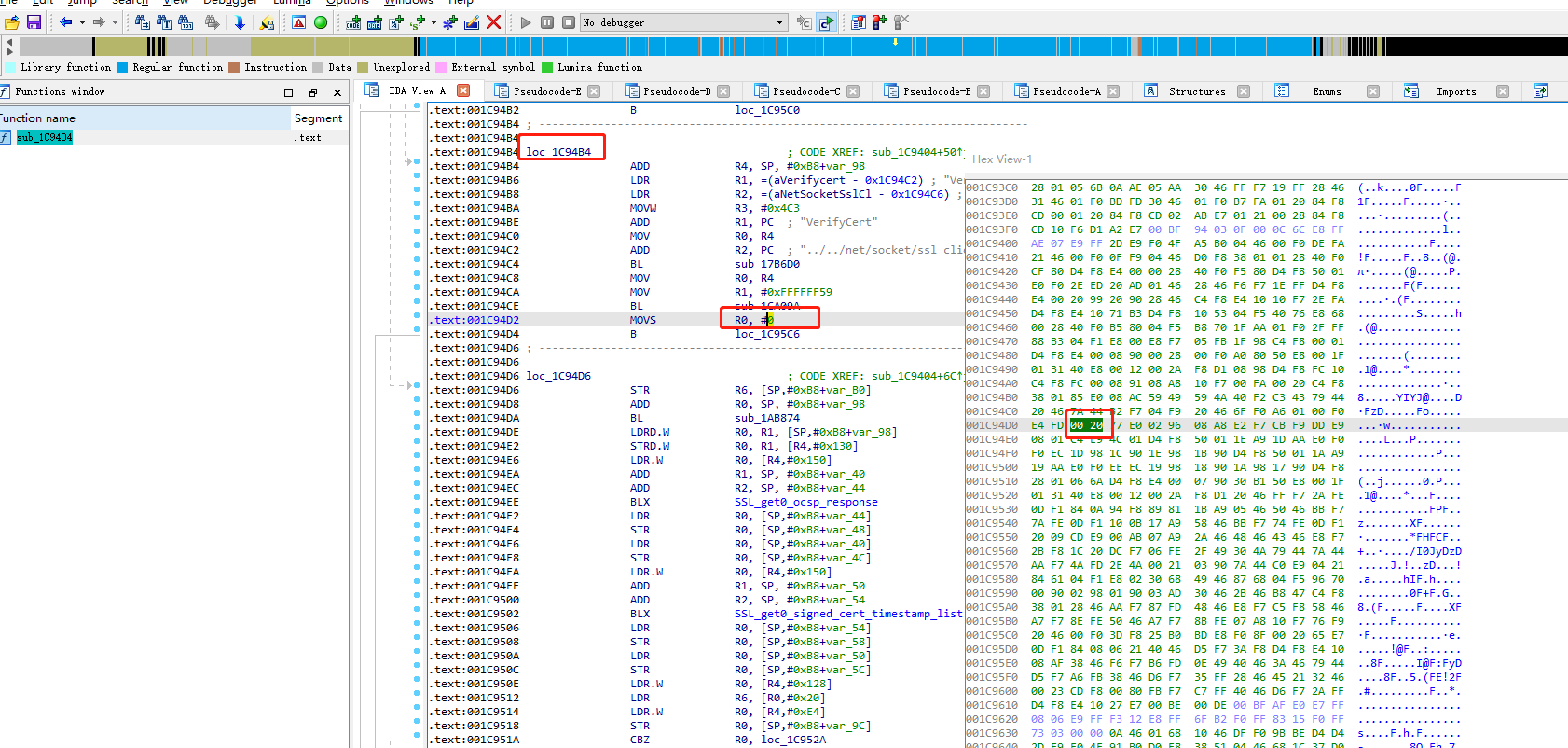Click the yellow highlighter toolbar icon
The height and width of the screenshot is (748, 1568).
[x=267, y=22]
